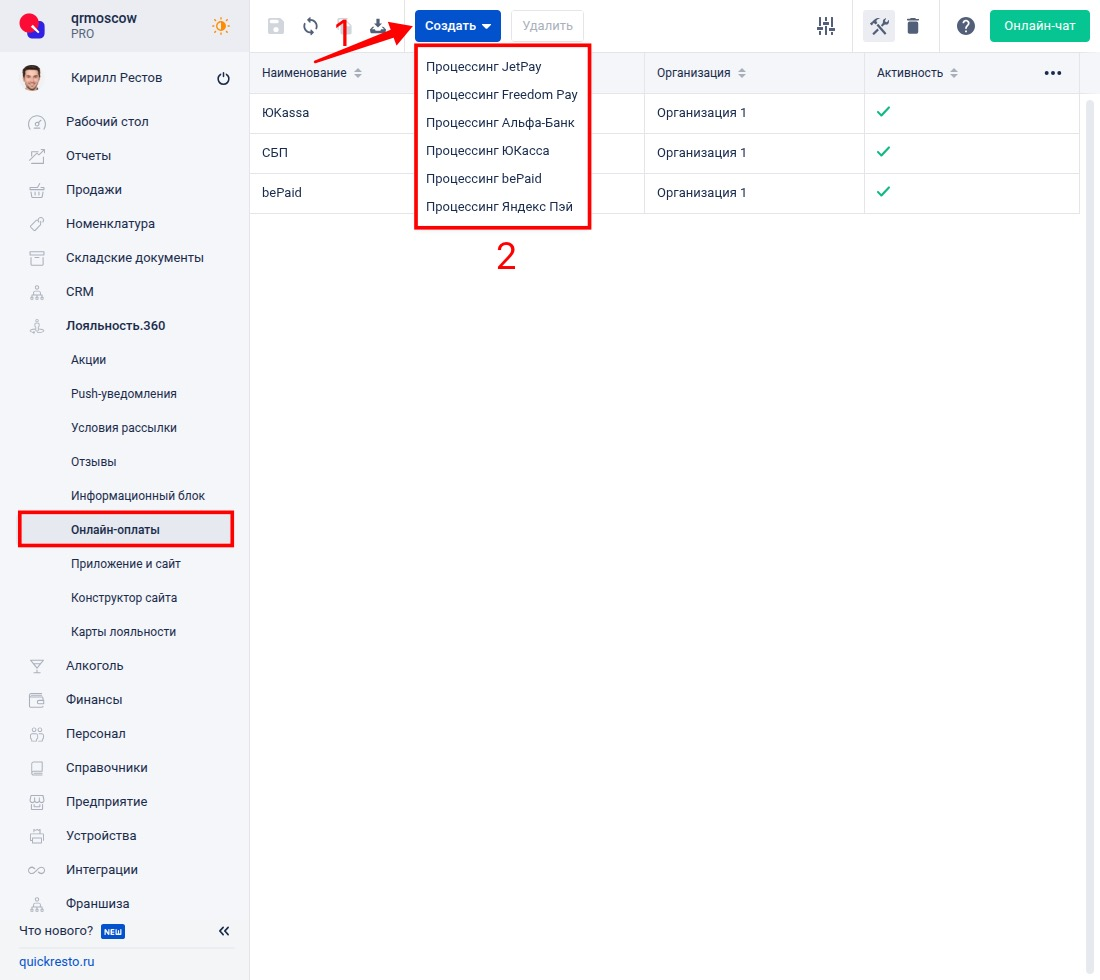Image resolution: width=1100 pixels, height=980 pixels.
Task: Open help via the question mark icon
Action: (965, 27)
